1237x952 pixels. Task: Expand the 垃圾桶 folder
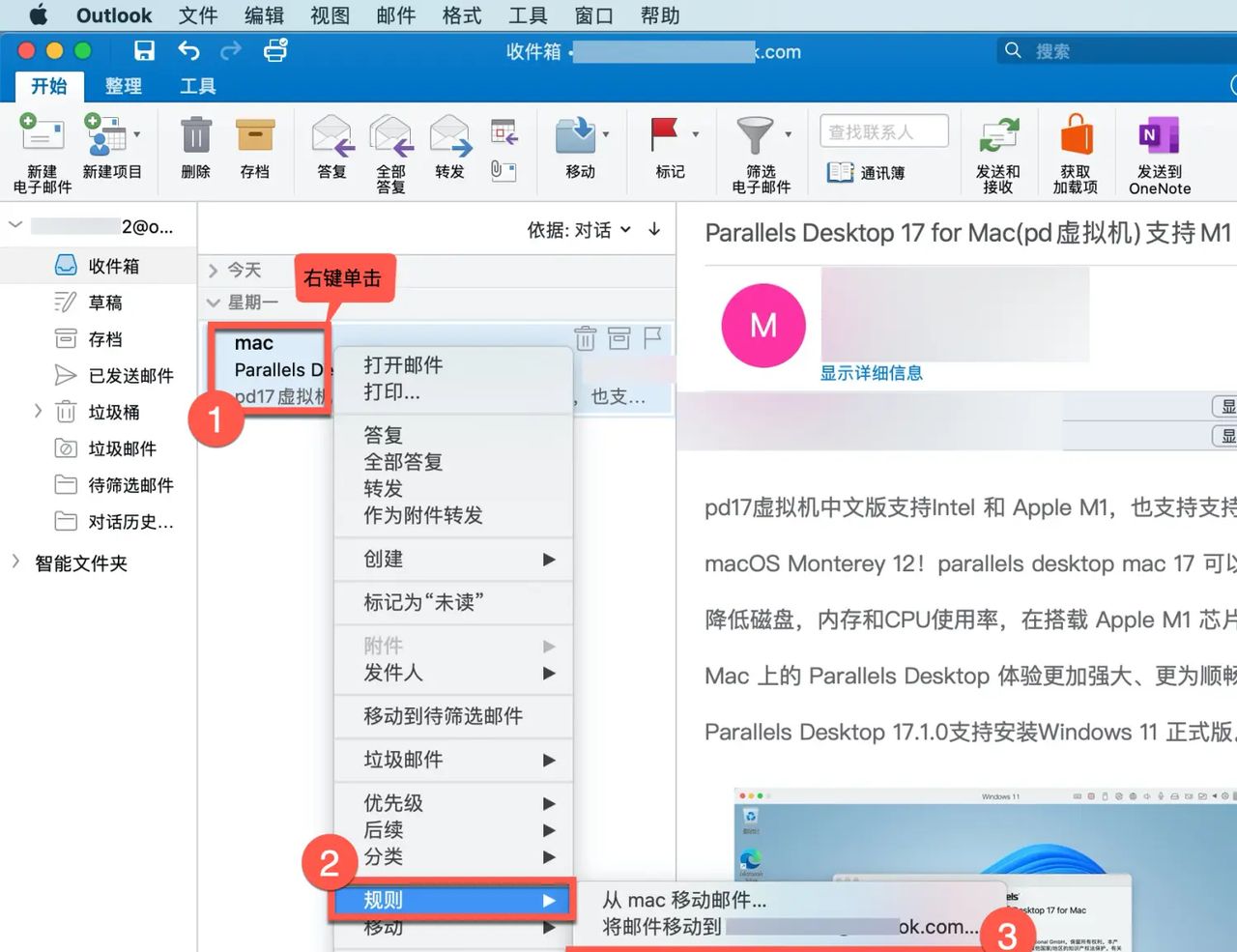point(38,411)
